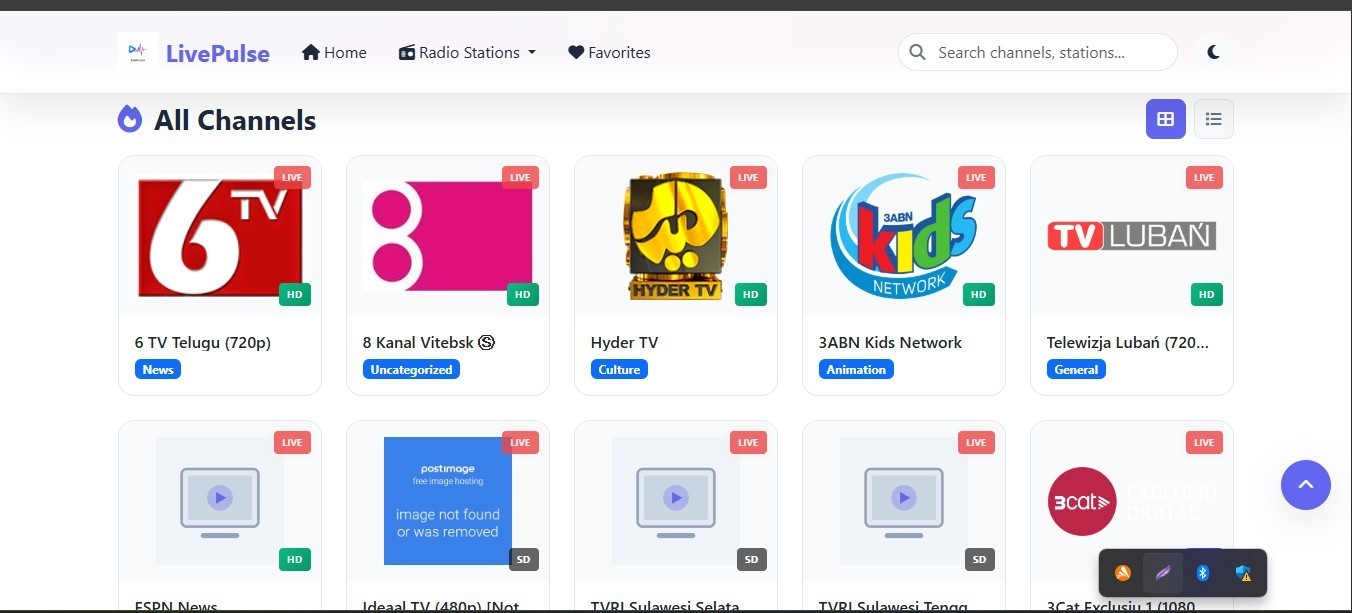Click the SD badge on TVRI Sulawesi Selatan
The height and width of the screenshot is (613, 1352).
coord(751,559)
